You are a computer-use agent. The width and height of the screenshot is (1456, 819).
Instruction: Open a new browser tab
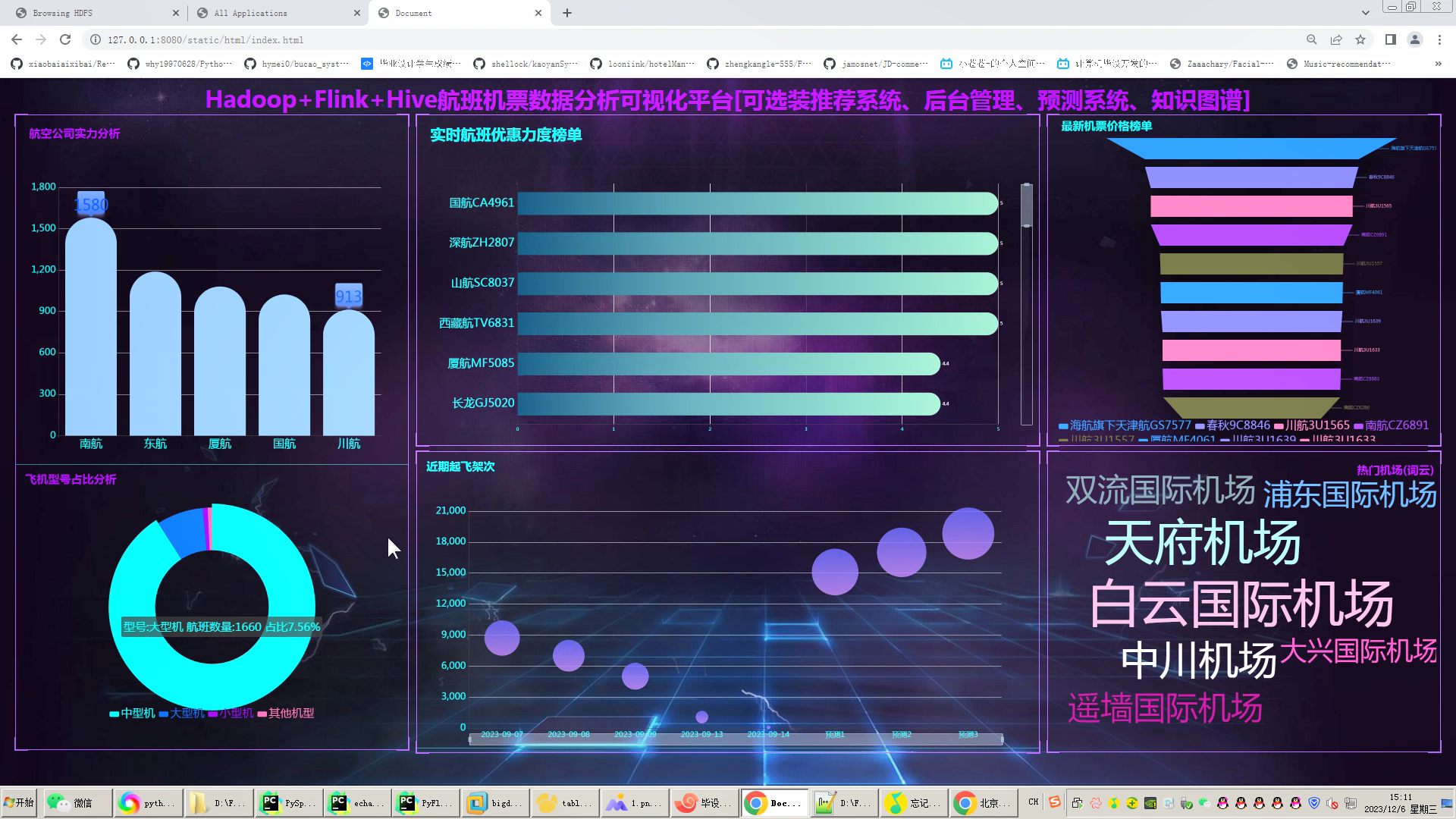567,13
